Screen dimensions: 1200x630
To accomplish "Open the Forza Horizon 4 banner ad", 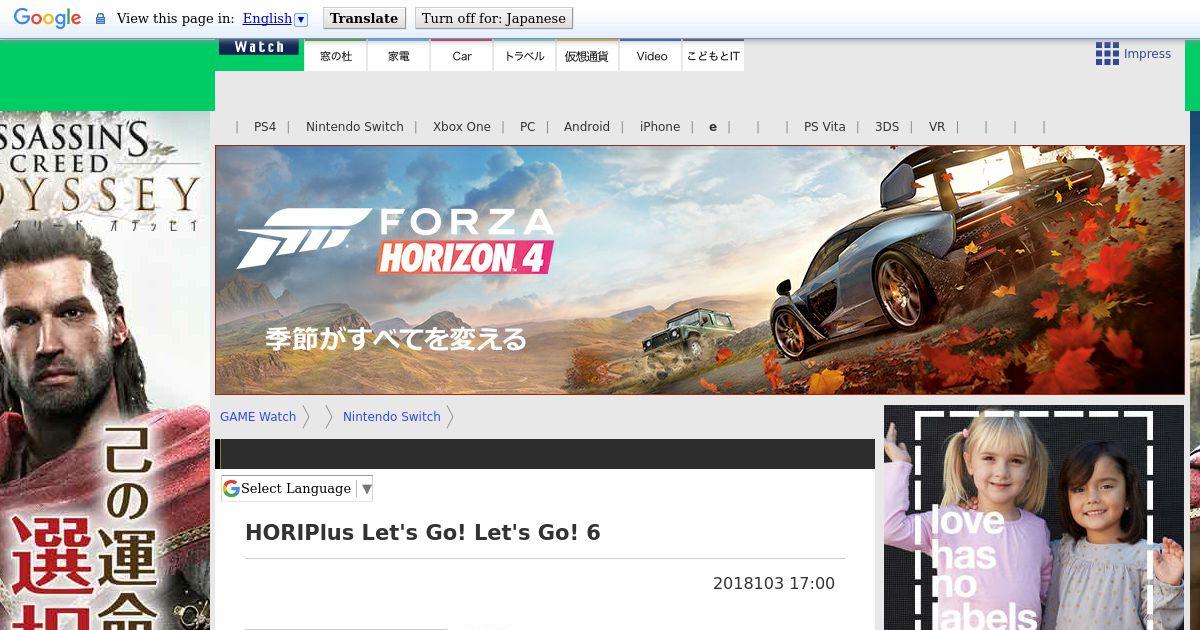I will coord(700,270).
